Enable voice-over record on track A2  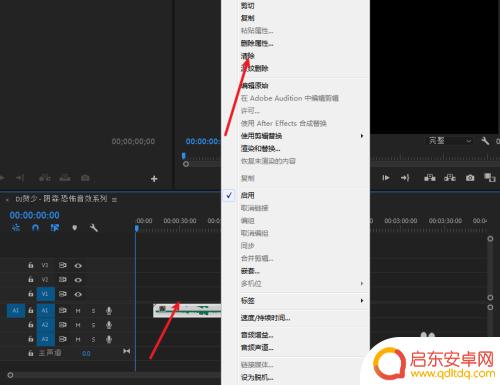(x=109, y=325)
